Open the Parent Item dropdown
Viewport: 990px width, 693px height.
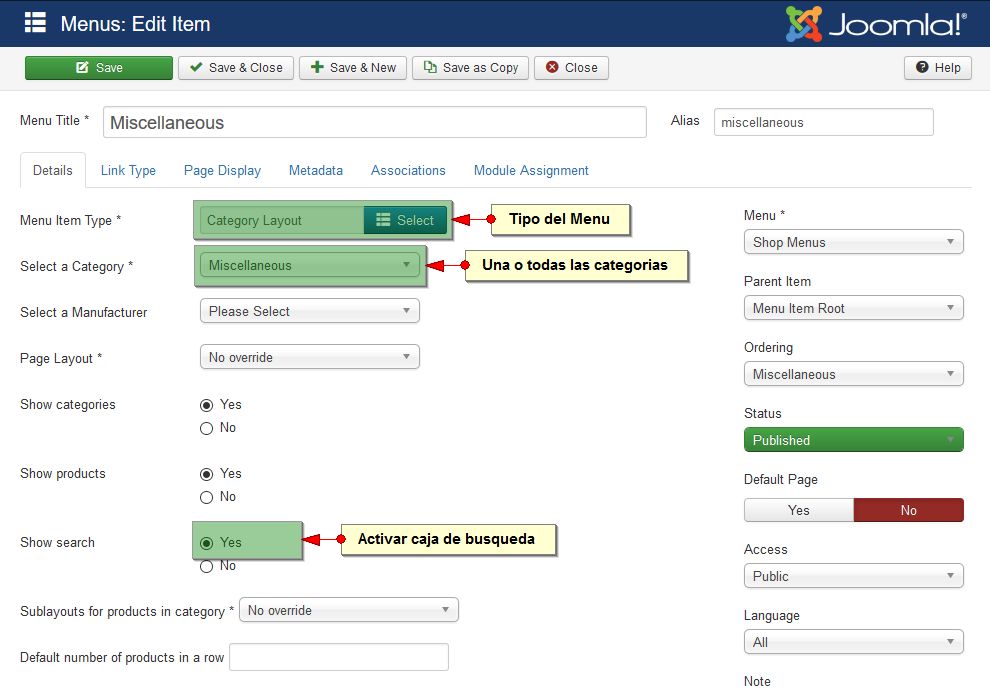[854, 308]
